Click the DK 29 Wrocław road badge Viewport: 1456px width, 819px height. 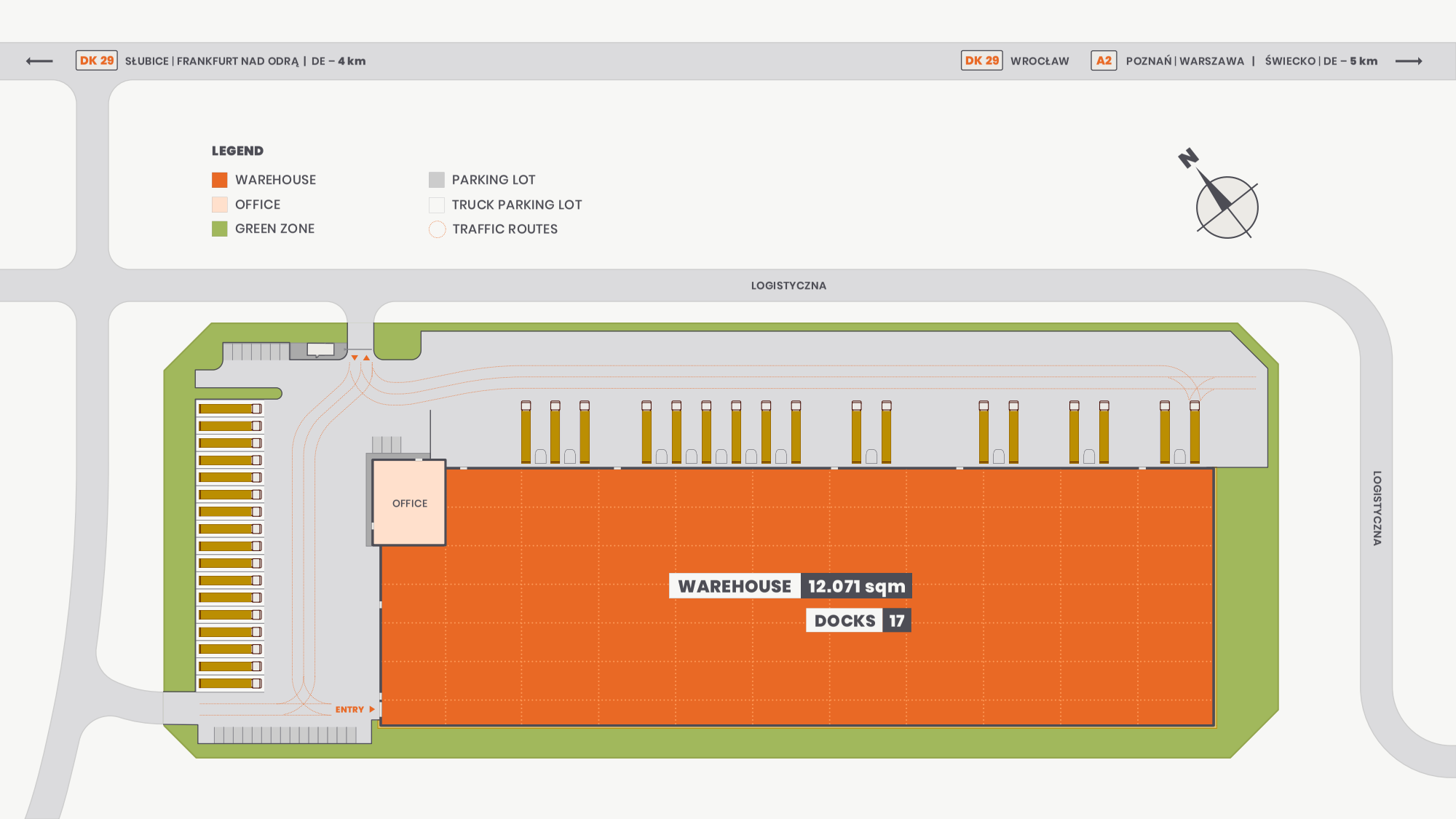[x=981, y=60]
